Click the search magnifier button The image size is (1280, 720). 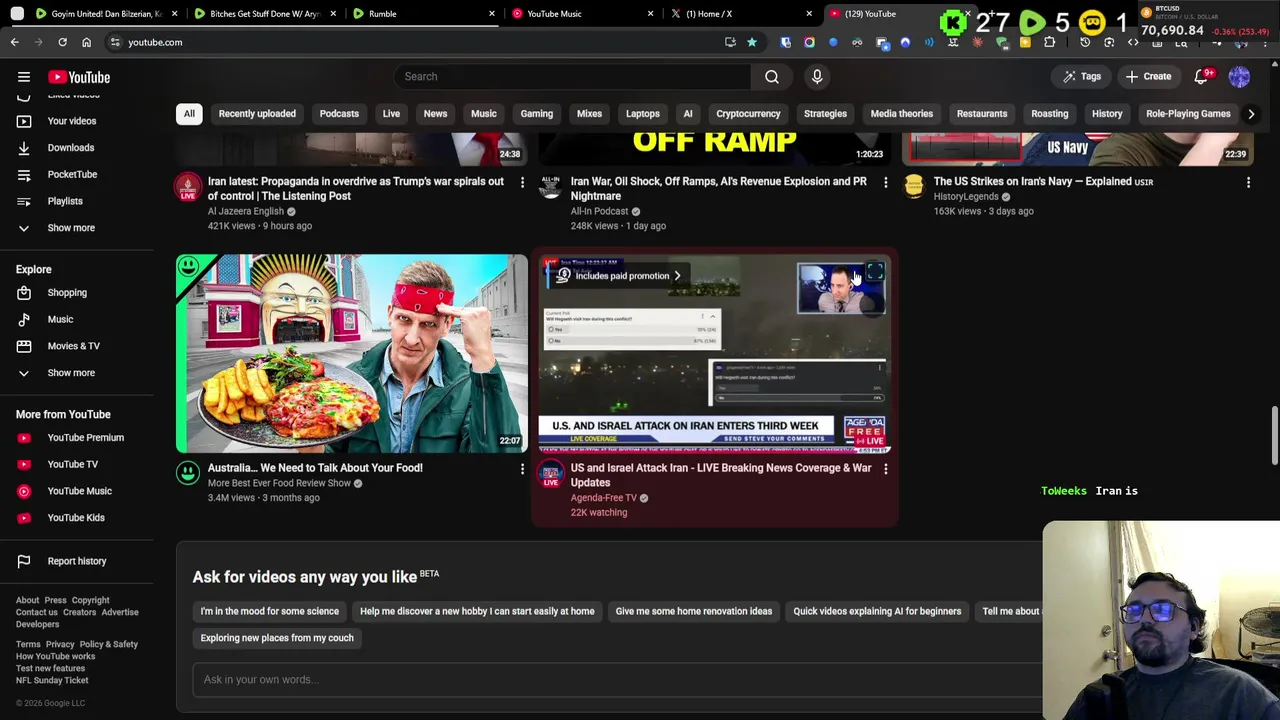click(x=772, y=76)
